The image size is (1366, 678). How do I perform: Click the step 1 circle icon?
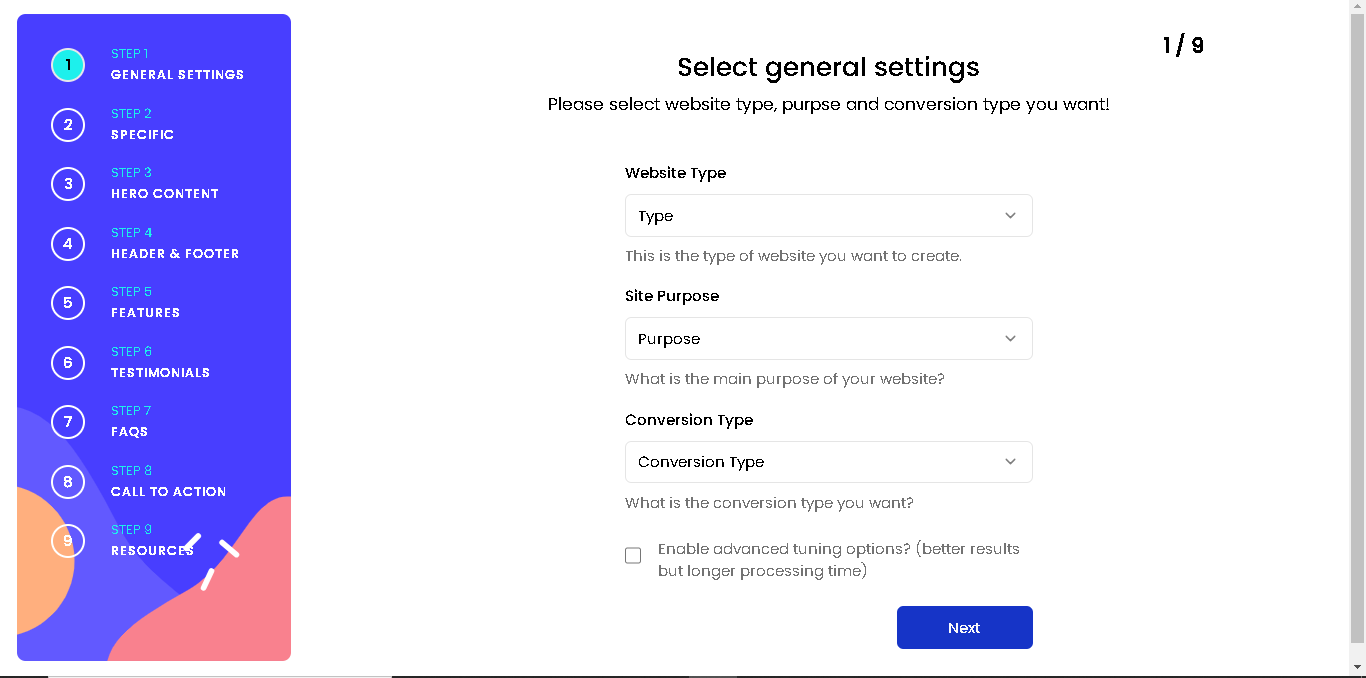coord(68,65)
